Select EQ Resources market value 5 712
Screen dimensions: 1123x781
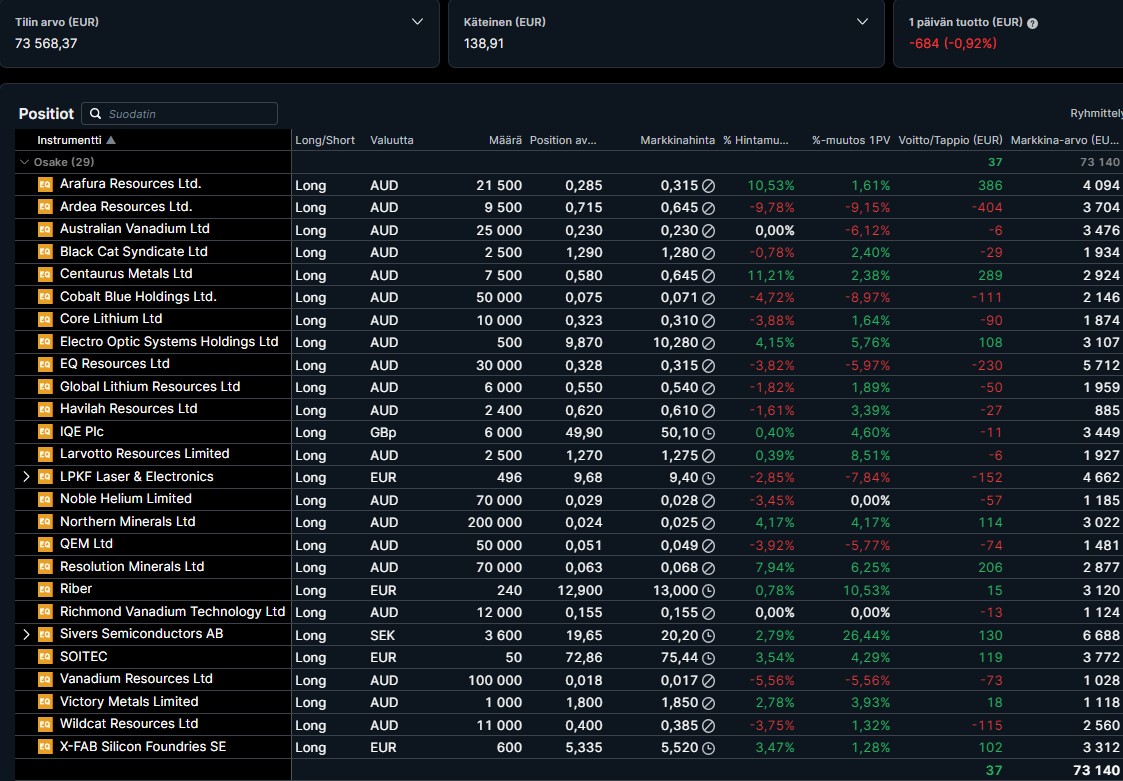pos(1101,365)
